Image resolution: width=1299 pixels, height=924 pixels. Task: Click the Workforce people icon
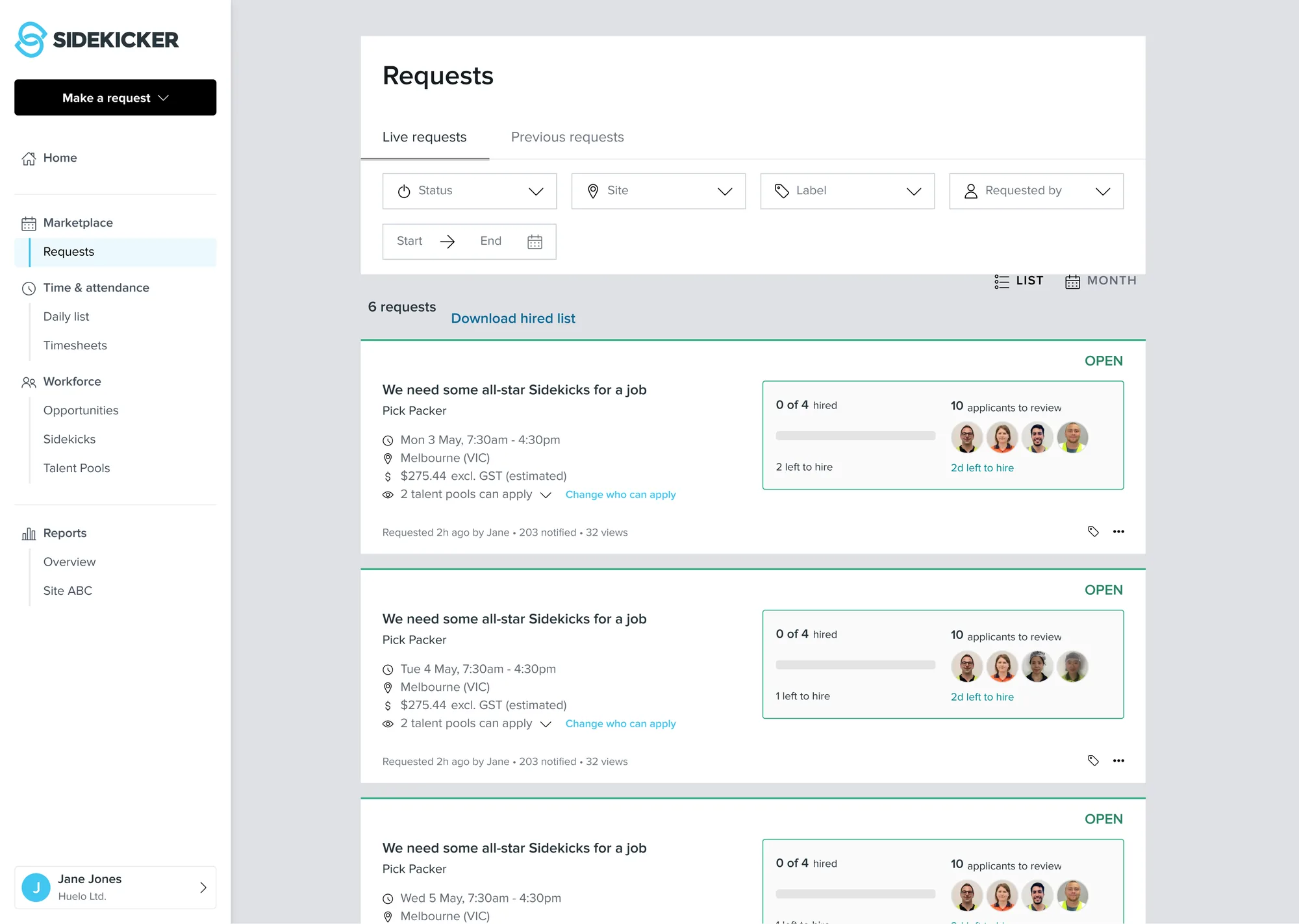coord(29,382)
